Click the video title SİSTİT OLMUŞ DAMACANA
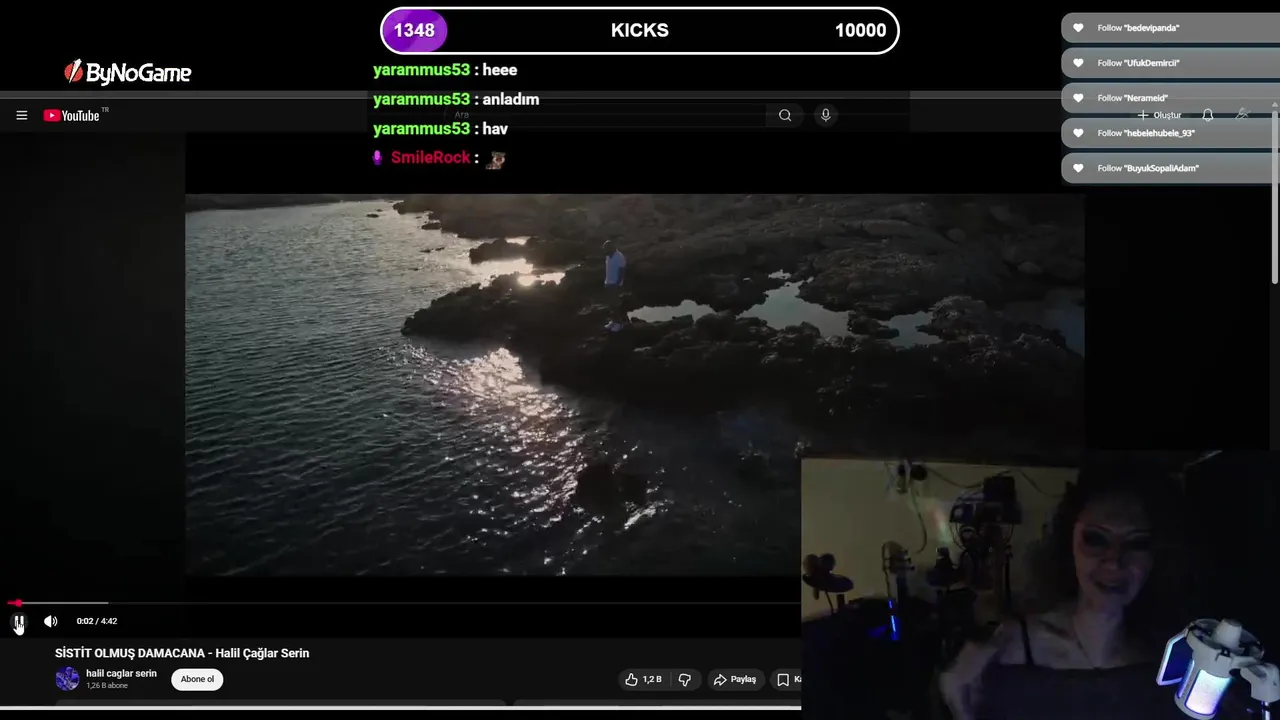Image resolution: width=1280 pixels, height=720 pixels. point(182,653)
